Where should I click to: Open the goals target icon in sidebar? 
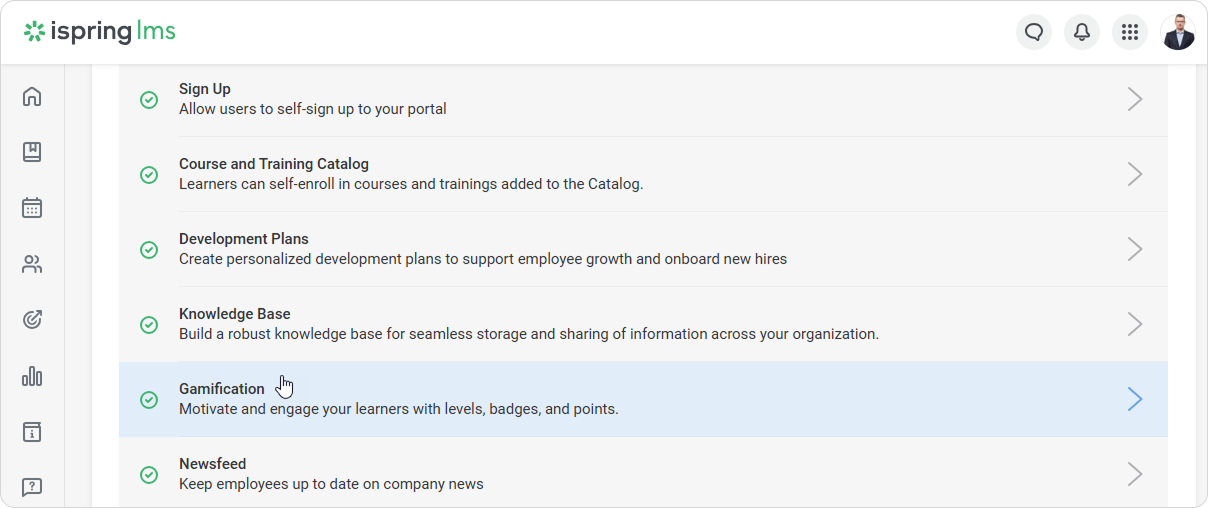click(32, 320)
